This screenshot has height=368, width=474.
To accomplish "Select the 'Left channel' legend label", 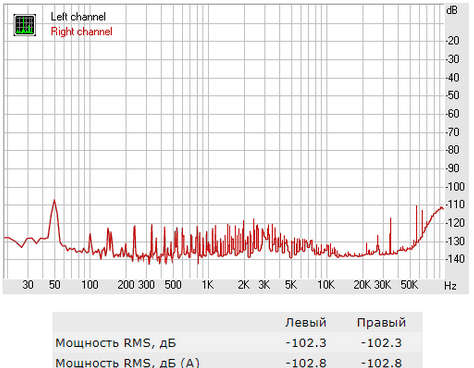I will tap(78, 17).
